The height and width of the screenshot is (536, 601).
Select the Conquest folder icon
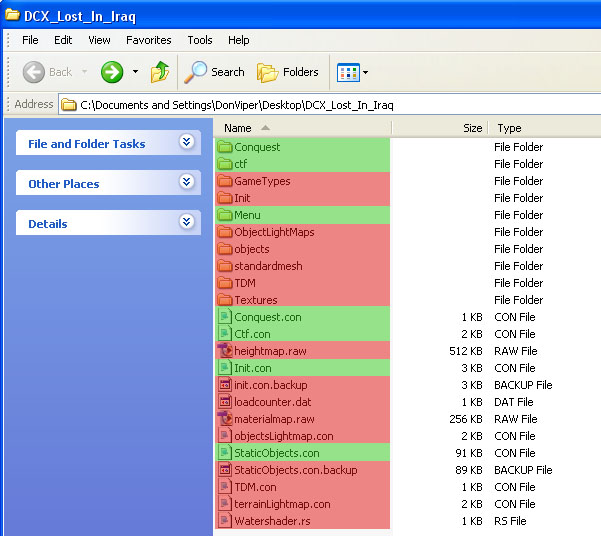[x=225, y=147]
